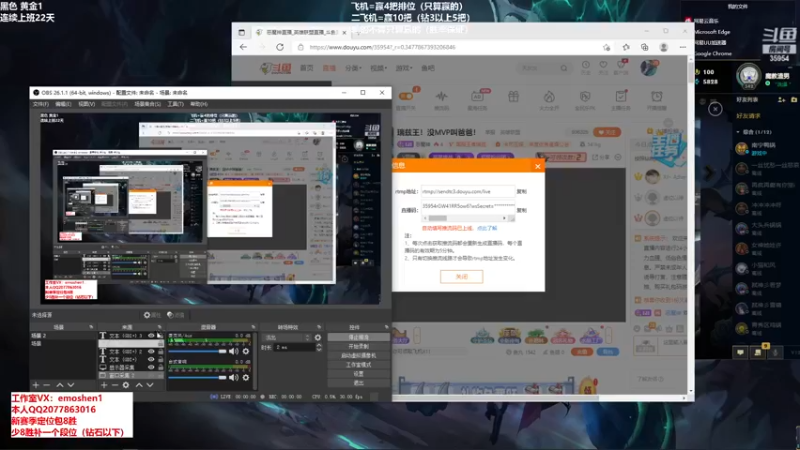Open the Edge collections icon

pos(645,47)
